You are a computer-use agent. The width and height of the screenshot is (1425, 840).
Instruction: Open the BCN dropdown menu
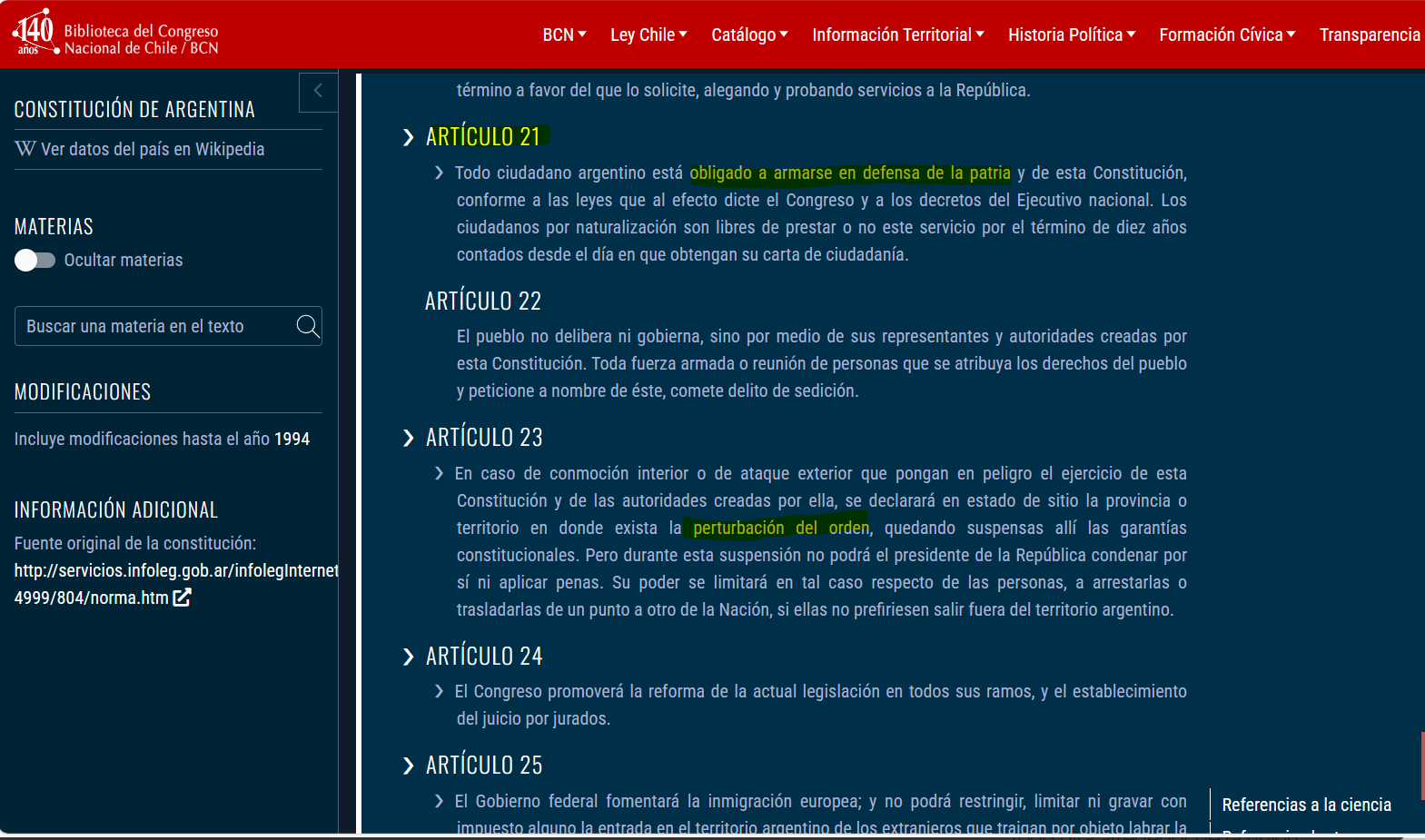[x=564, y=35]
